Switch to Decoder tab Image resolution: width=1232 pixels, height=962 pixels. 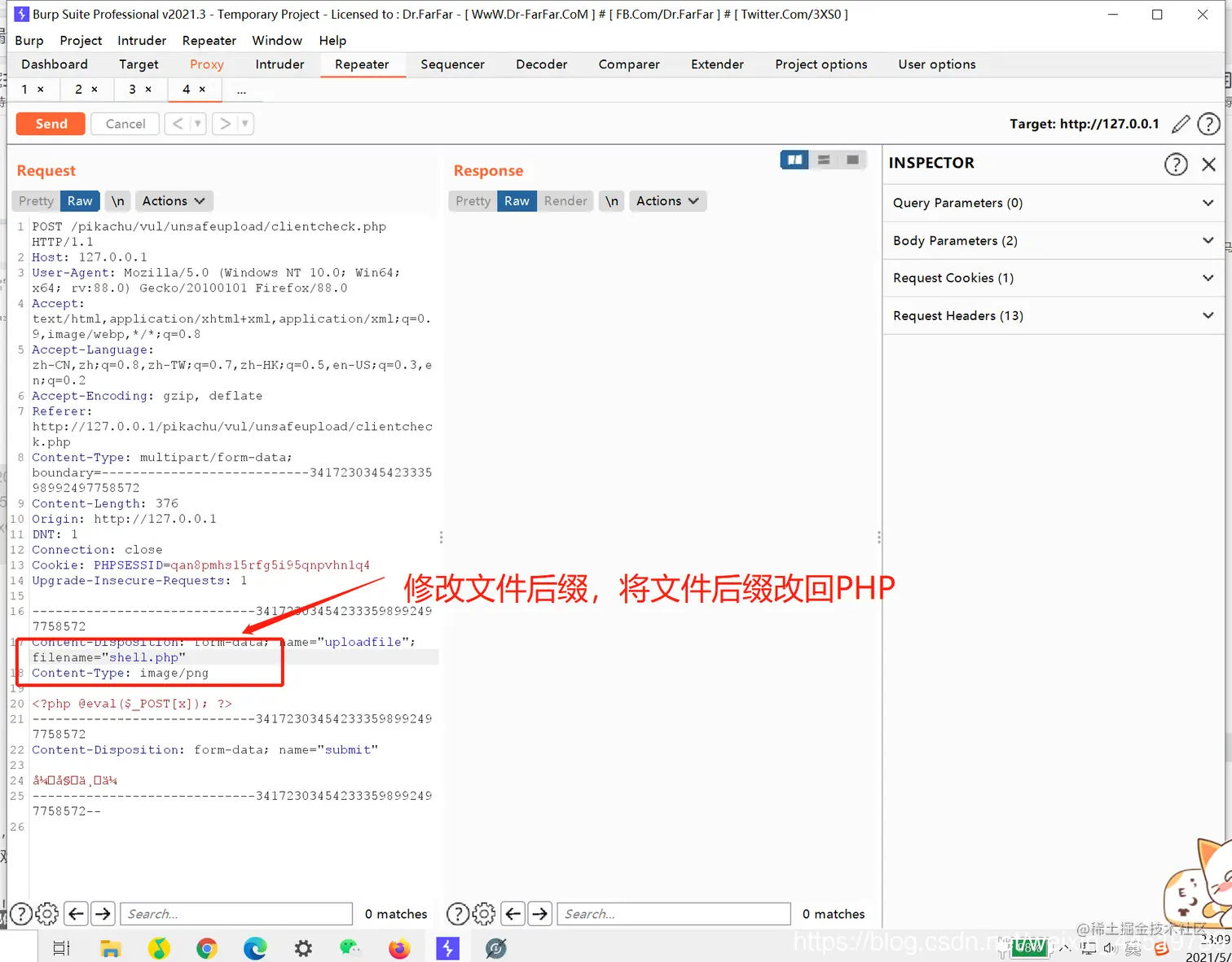[x=541, y=64]
